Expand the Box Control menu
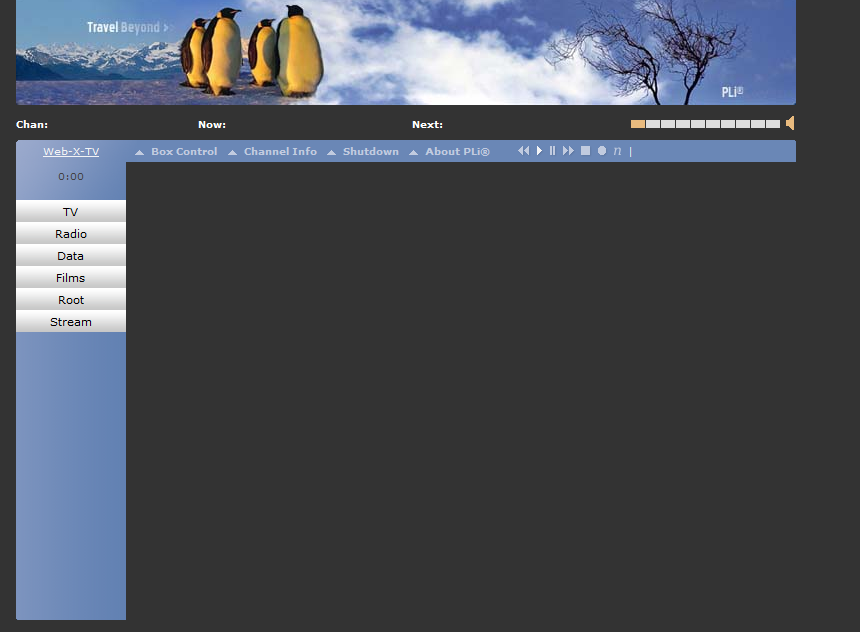Viewport: 860px width, 632px height. click(x=183, y=152)
